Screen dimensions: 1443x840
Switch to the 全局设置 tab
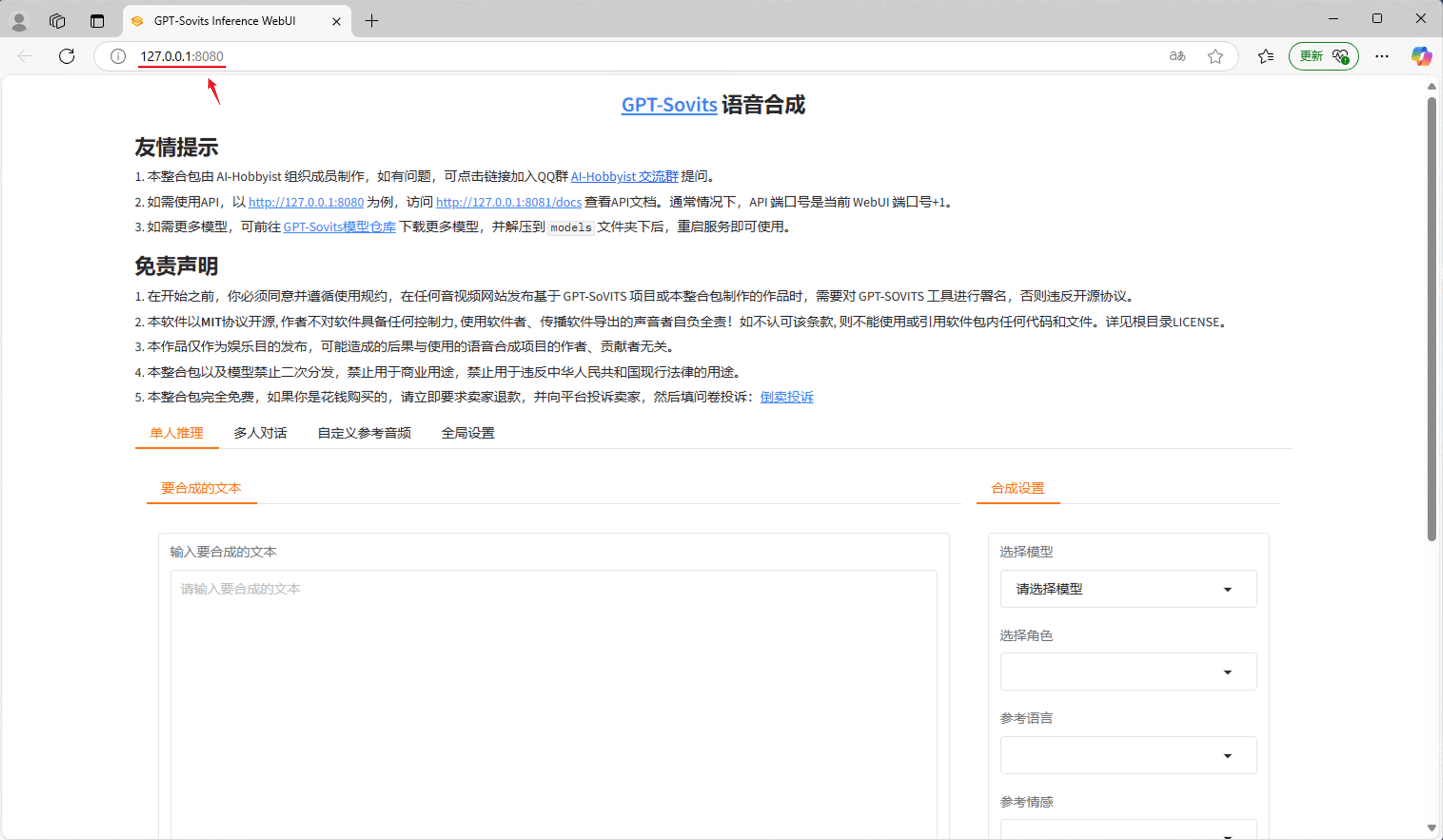(x=467, y=433)
